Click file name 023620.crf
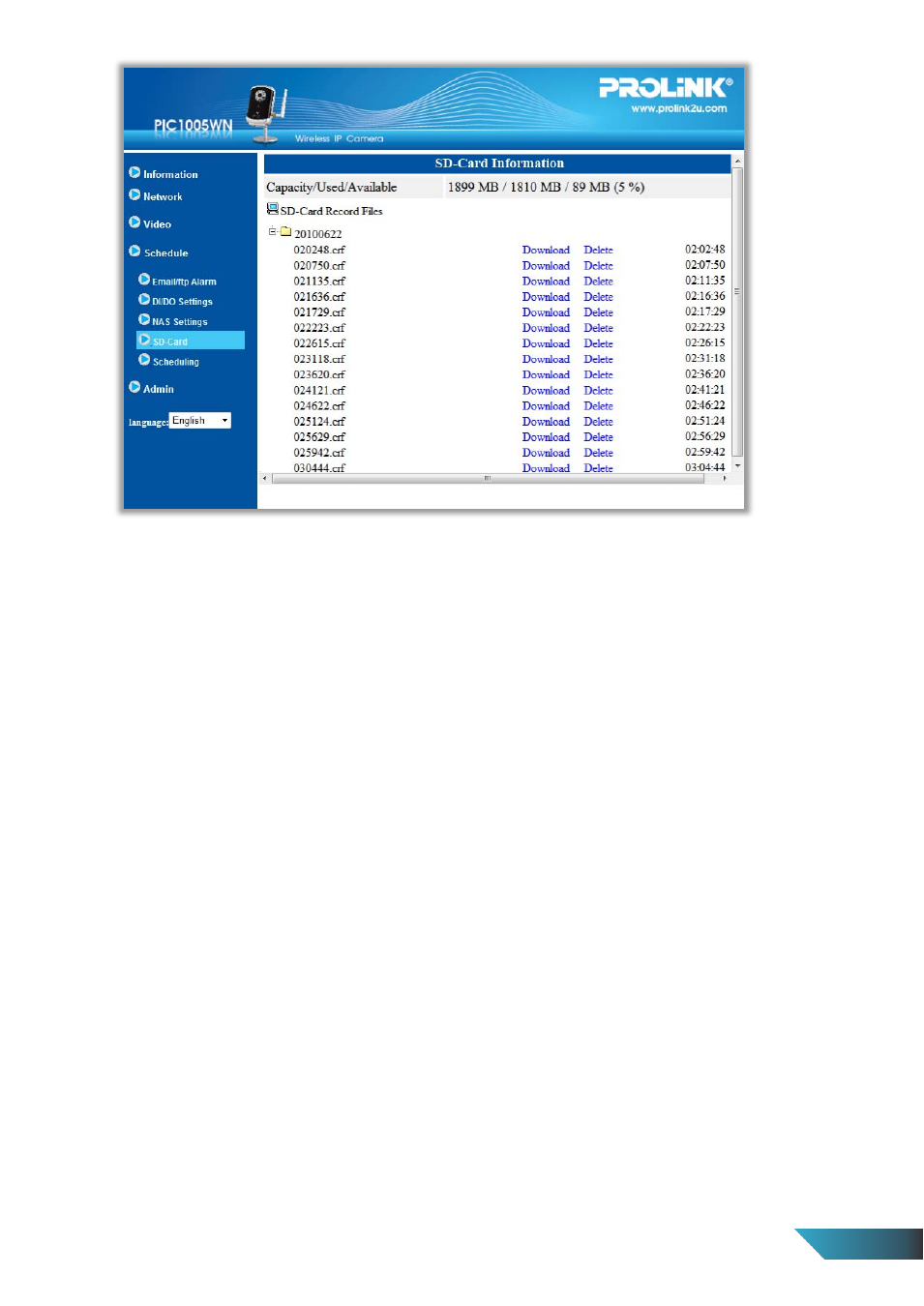924x1306 pixels. pos(319,374)
